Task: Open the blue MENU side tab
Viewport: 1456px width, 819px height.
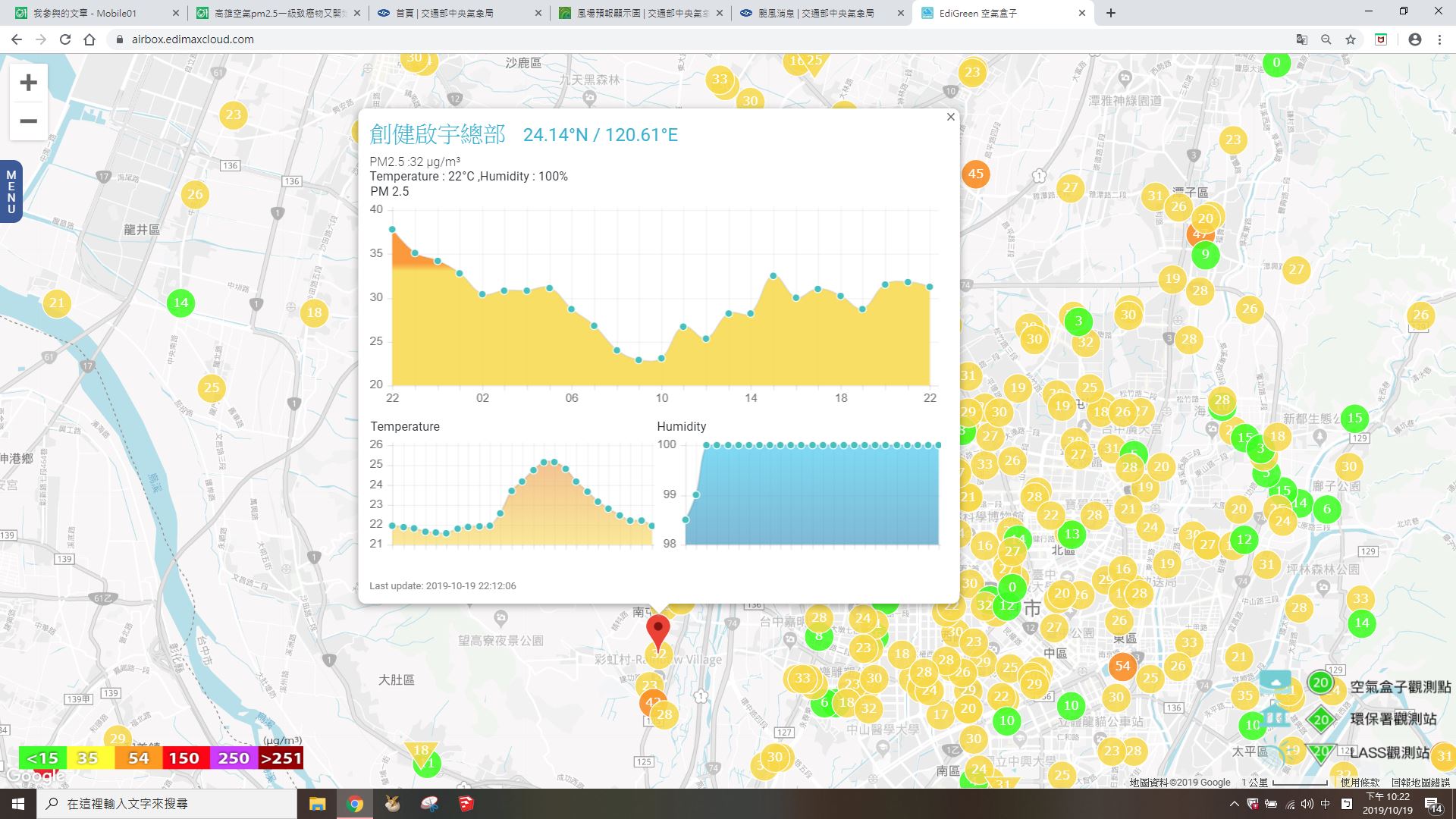Action: pyautogui.click(x=11, y=191)
